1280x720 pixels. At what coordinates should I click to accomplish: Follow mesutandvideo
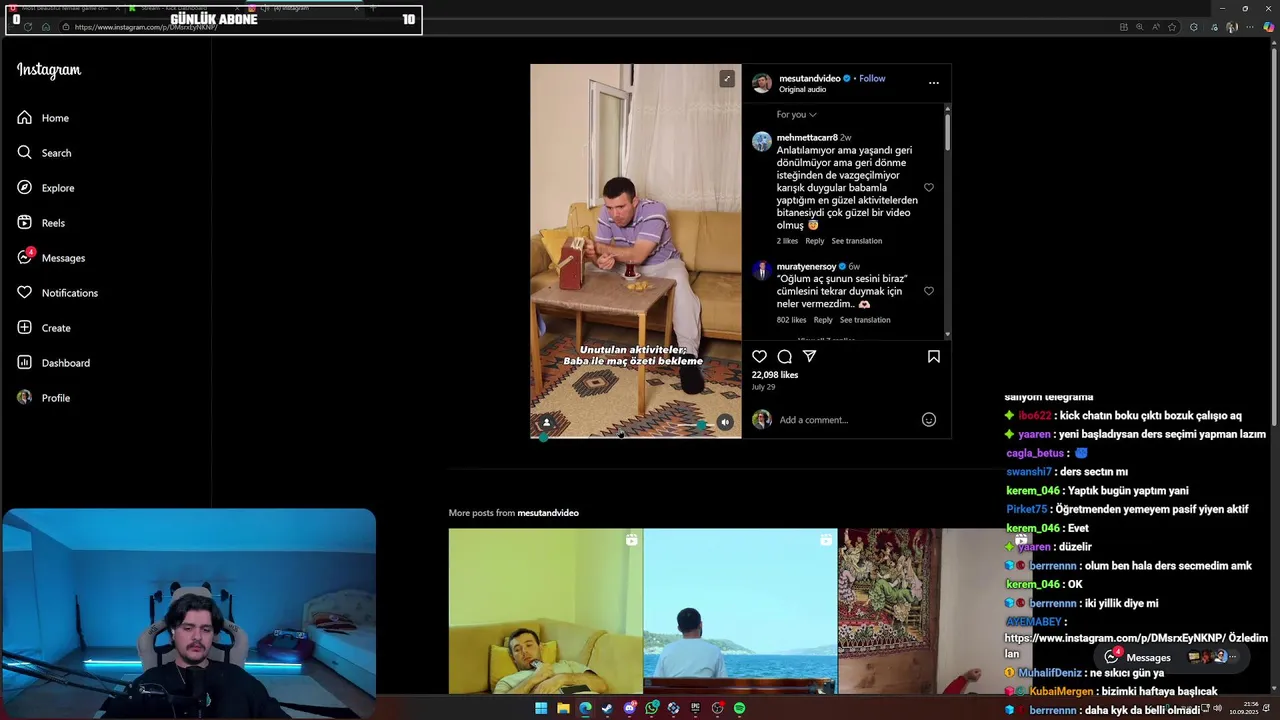(x=872, y=78)
